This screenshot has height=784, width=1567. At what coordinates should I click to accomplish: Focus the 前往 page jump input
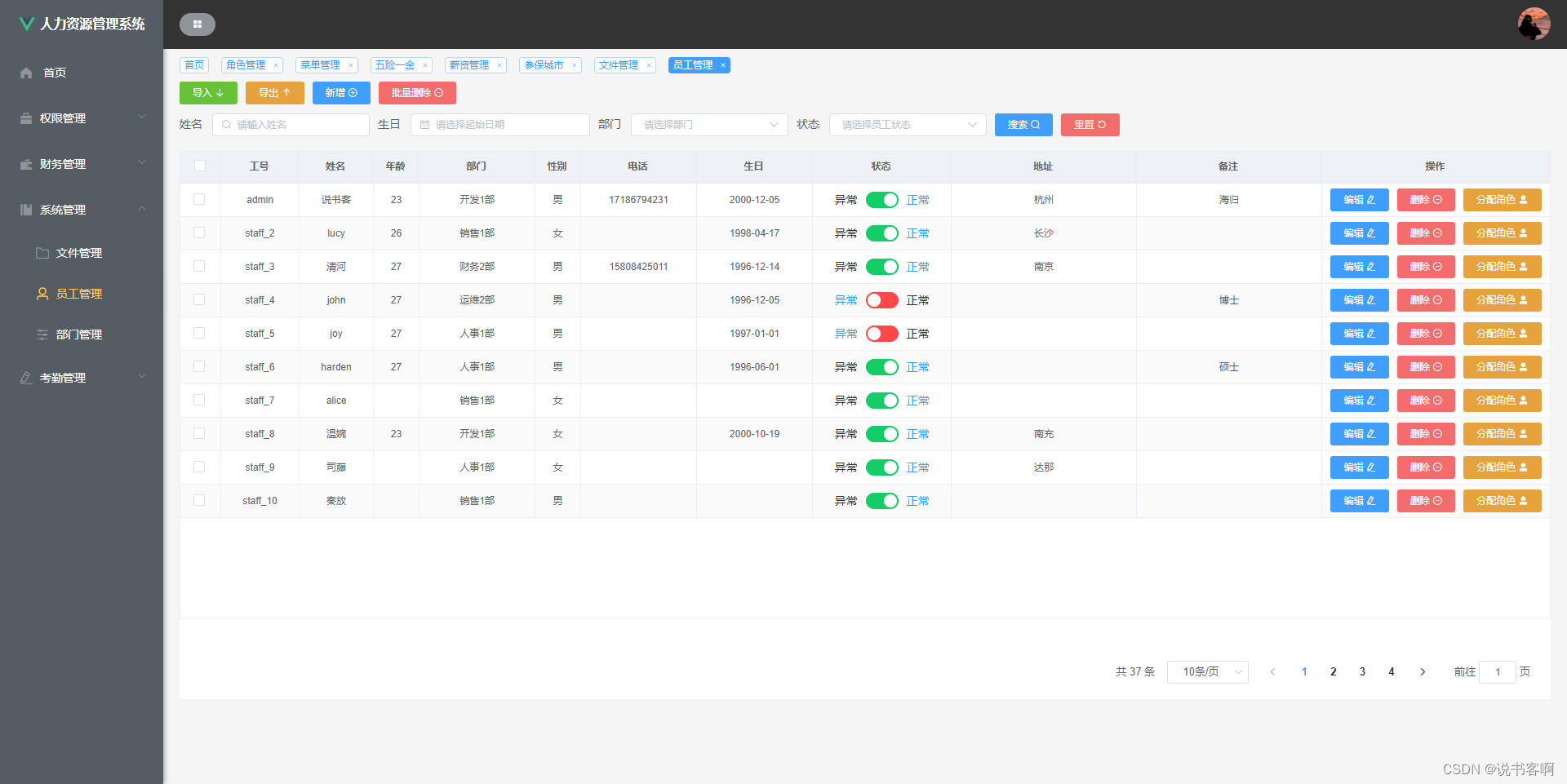pos(1498,672)
